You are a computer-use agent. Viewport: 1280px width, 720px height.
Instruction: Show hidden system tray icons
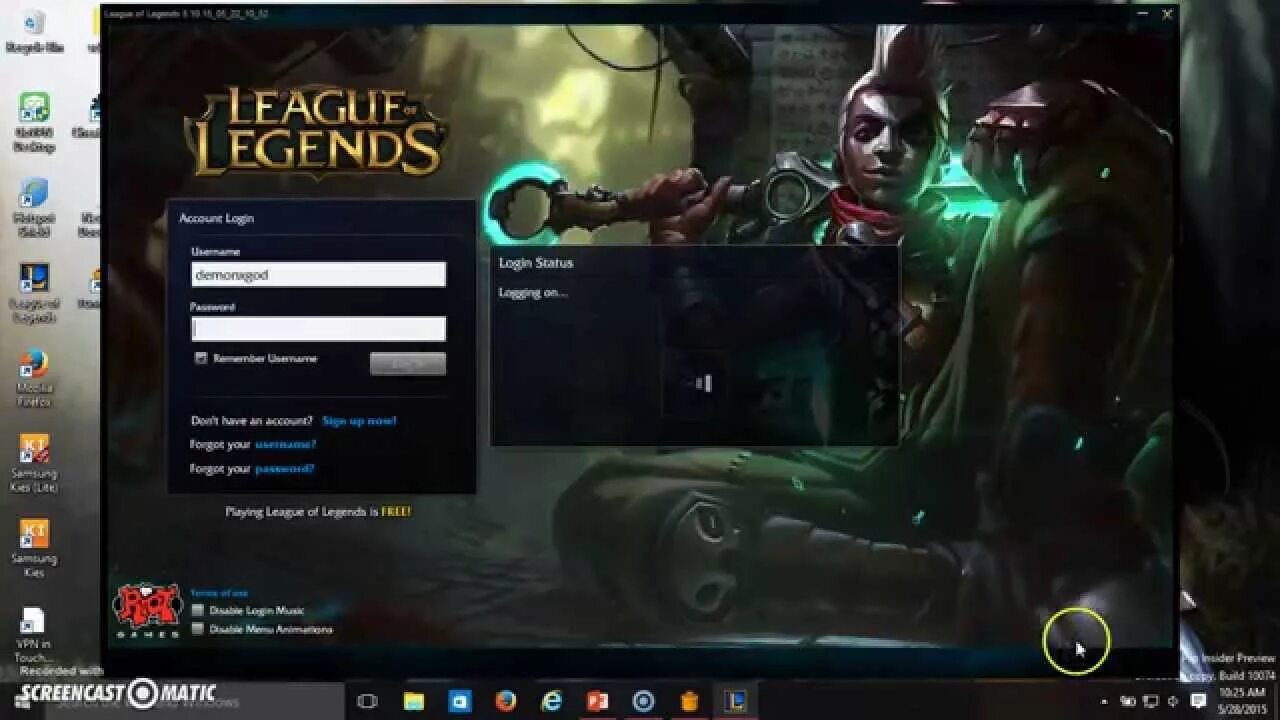click(x=1104, y=702)
